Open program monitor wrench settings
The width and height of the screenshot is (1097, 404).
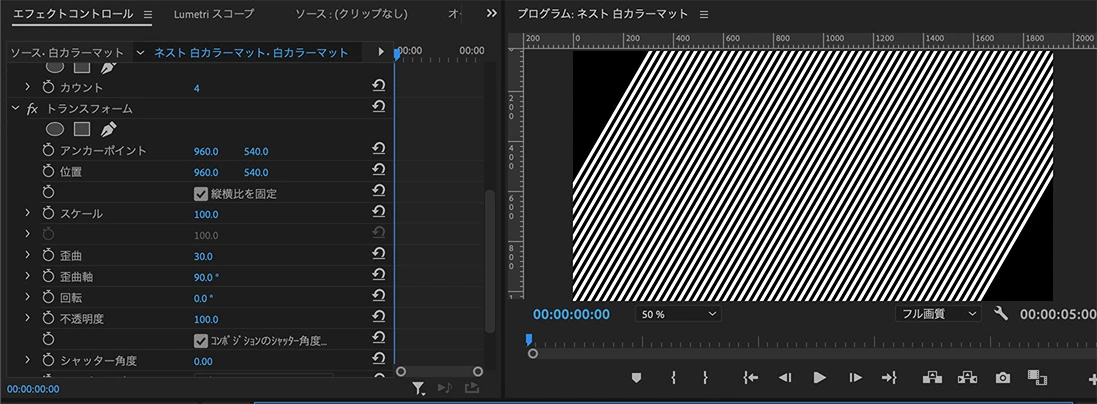pos(1001,314)
